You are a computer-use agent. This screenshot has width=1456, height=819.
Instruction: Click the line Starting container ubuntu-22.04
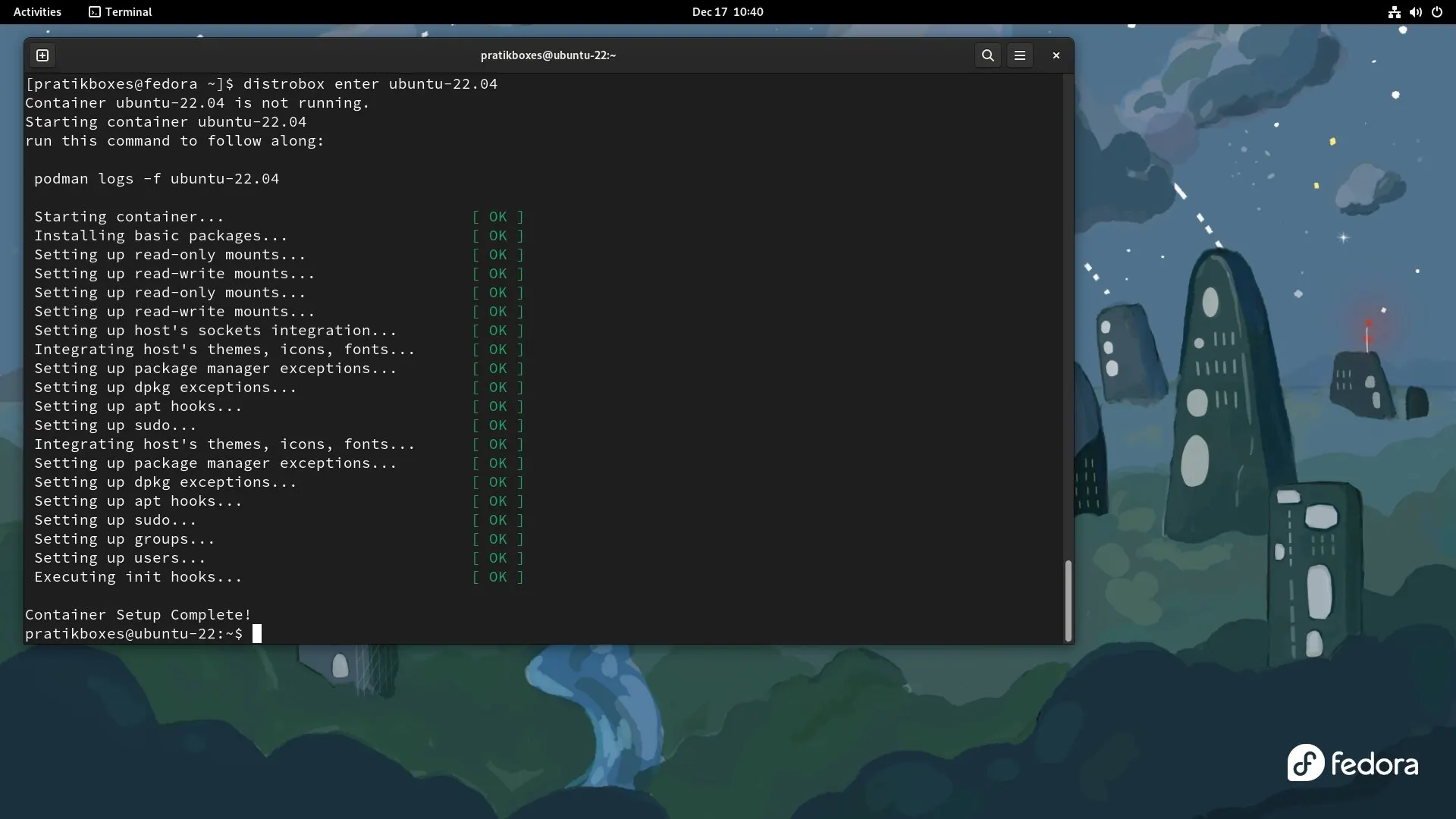click(165, 122)
